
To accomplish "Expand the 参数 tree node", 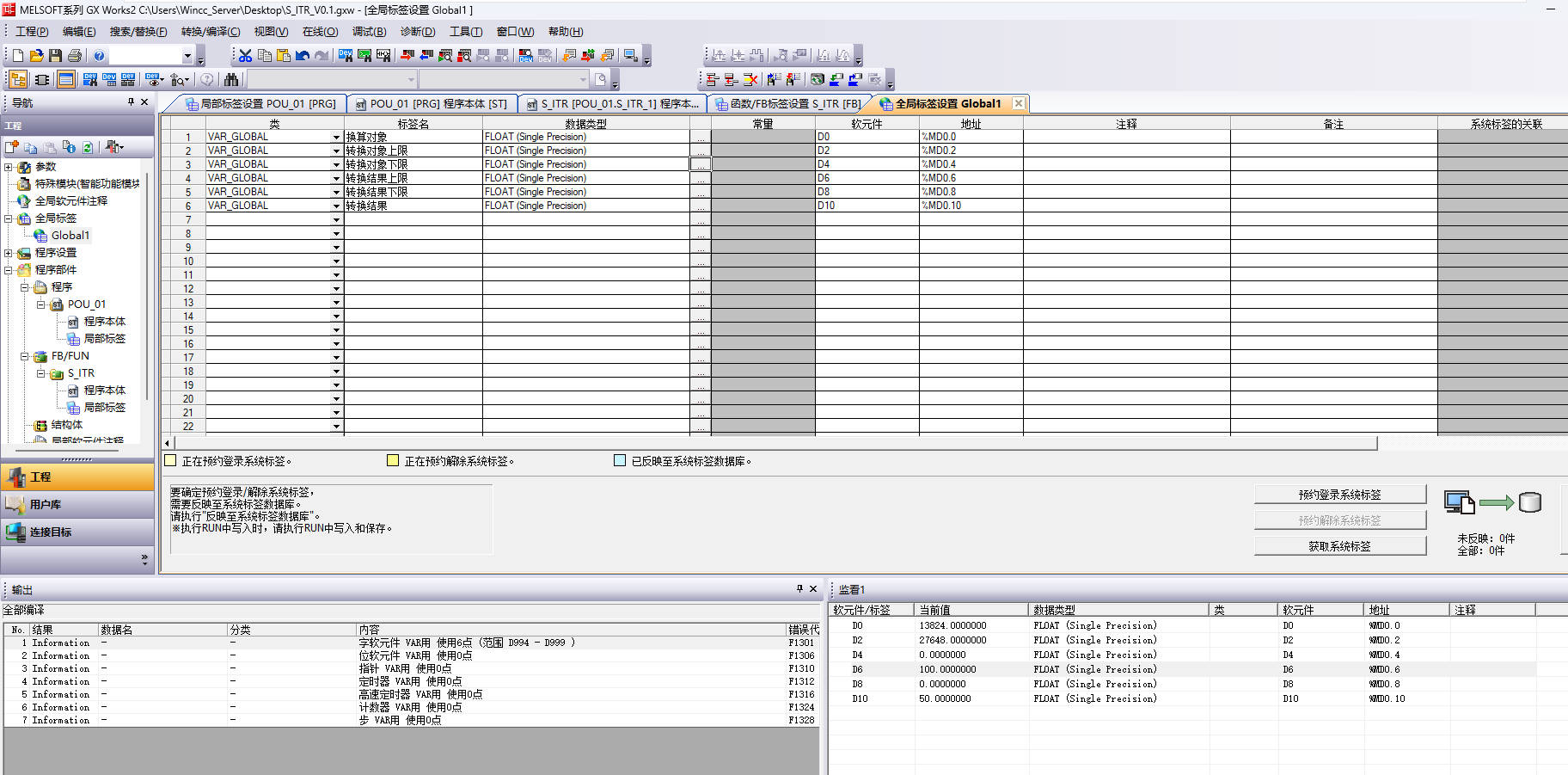I will coord(9,167).
